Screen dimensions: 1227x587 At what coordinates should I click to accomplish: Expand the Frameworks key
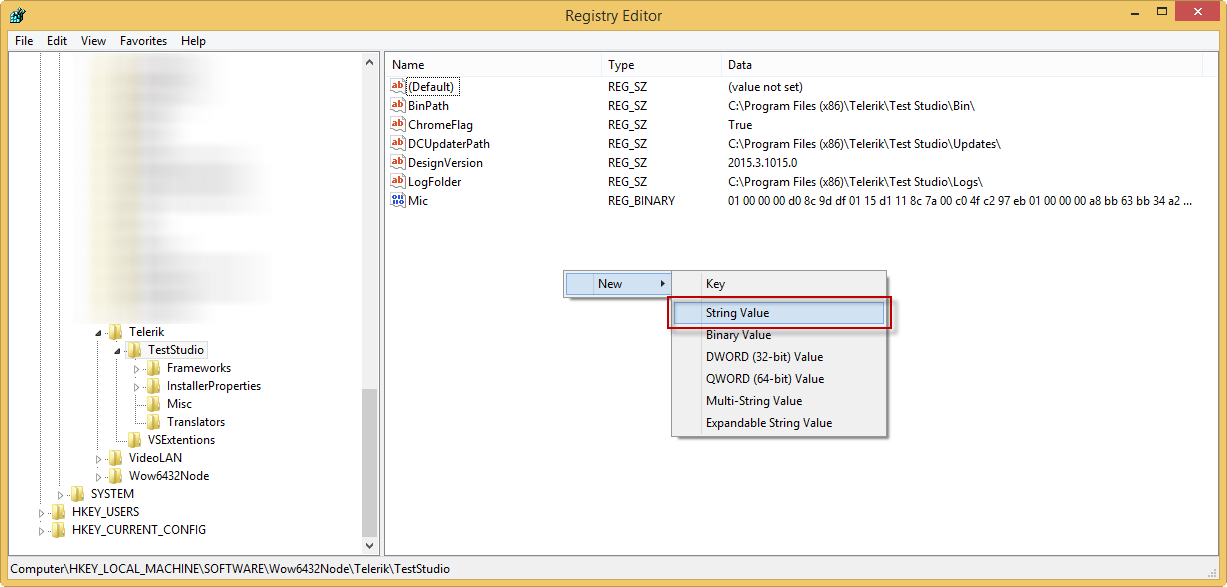click(137, 368)
